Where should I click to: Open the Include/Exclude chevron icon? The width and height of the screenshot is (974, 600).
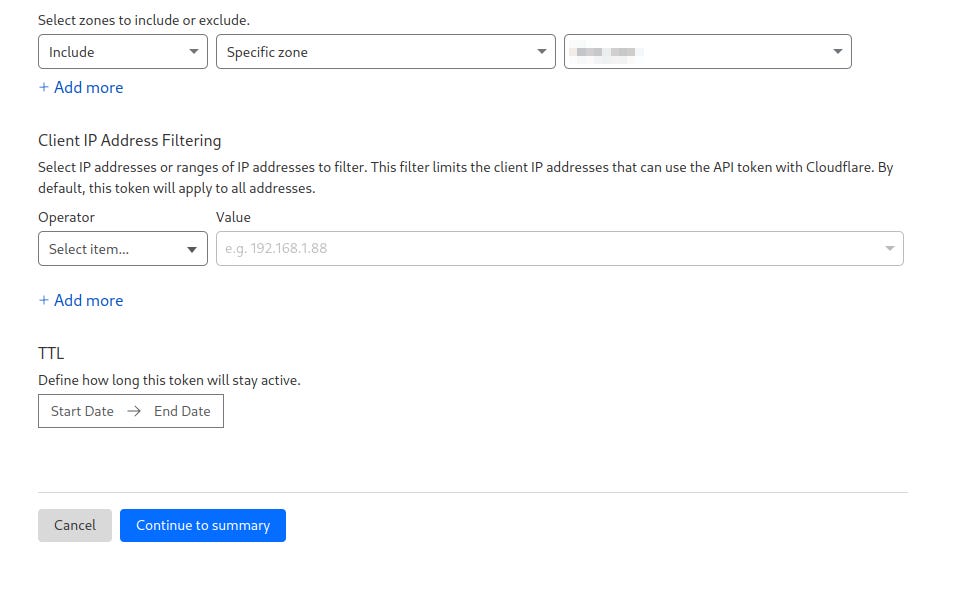(x=195, y=51)
